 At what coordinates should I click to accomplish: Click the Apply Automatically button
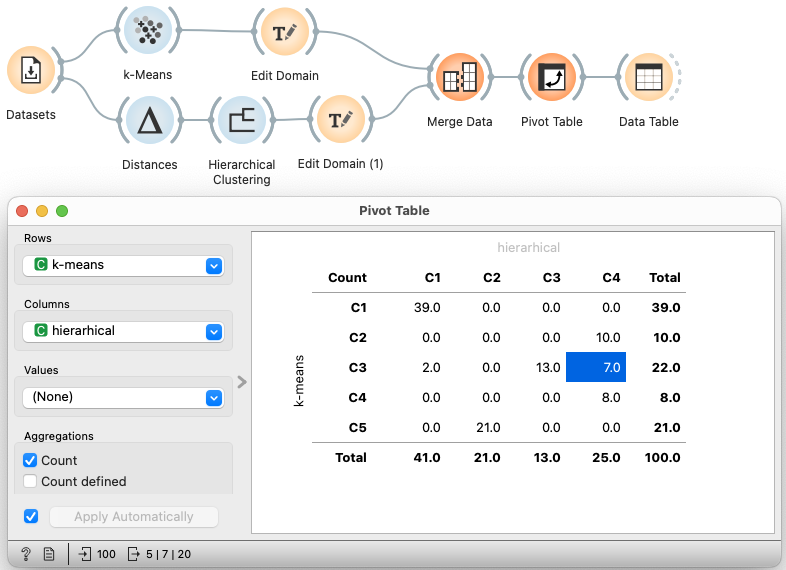coord(134,517)
